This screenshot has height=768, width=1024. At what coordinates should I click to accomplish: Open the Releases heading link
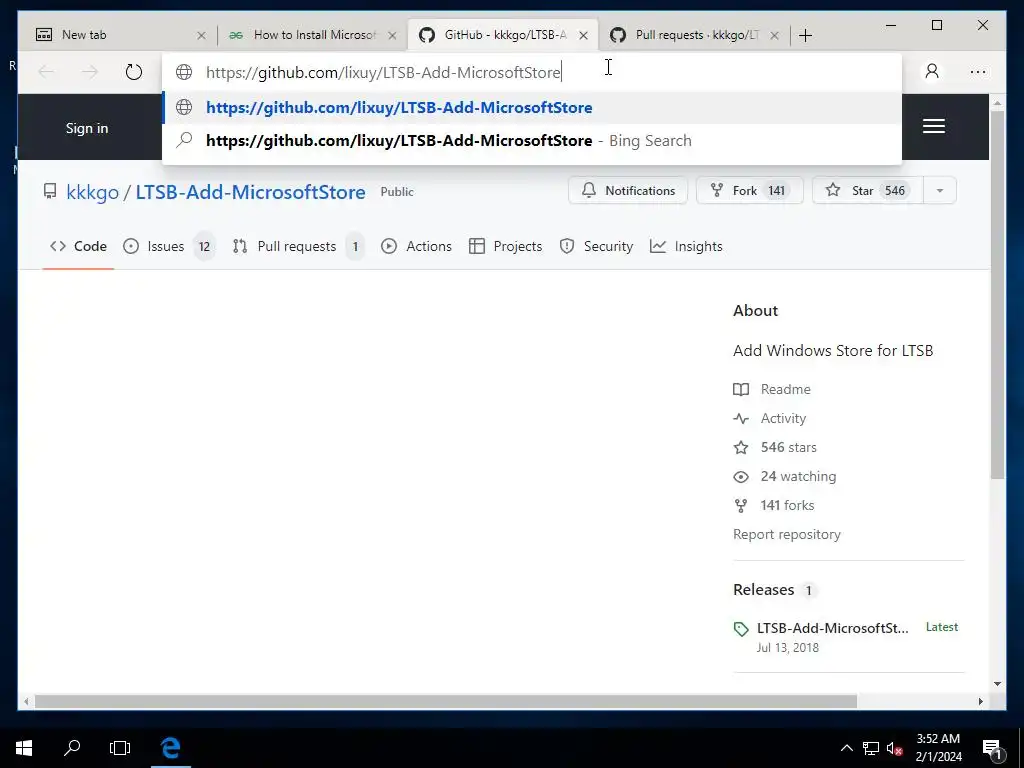(775, 590)
